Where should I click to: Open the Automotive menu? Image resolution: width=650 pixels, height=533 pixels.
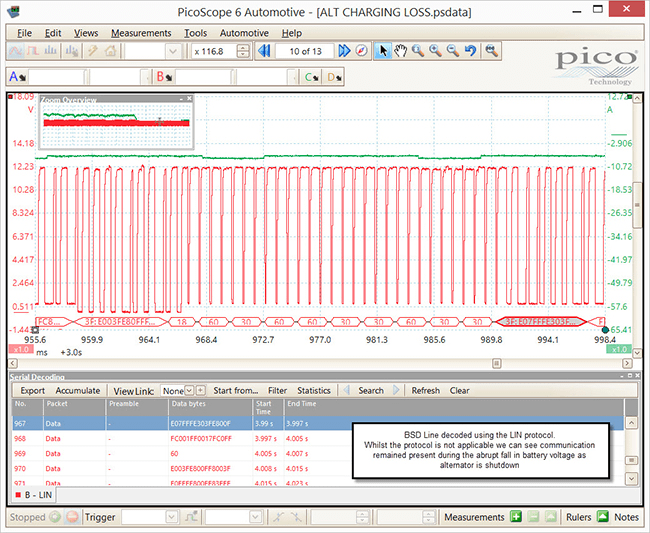[244, 33]
